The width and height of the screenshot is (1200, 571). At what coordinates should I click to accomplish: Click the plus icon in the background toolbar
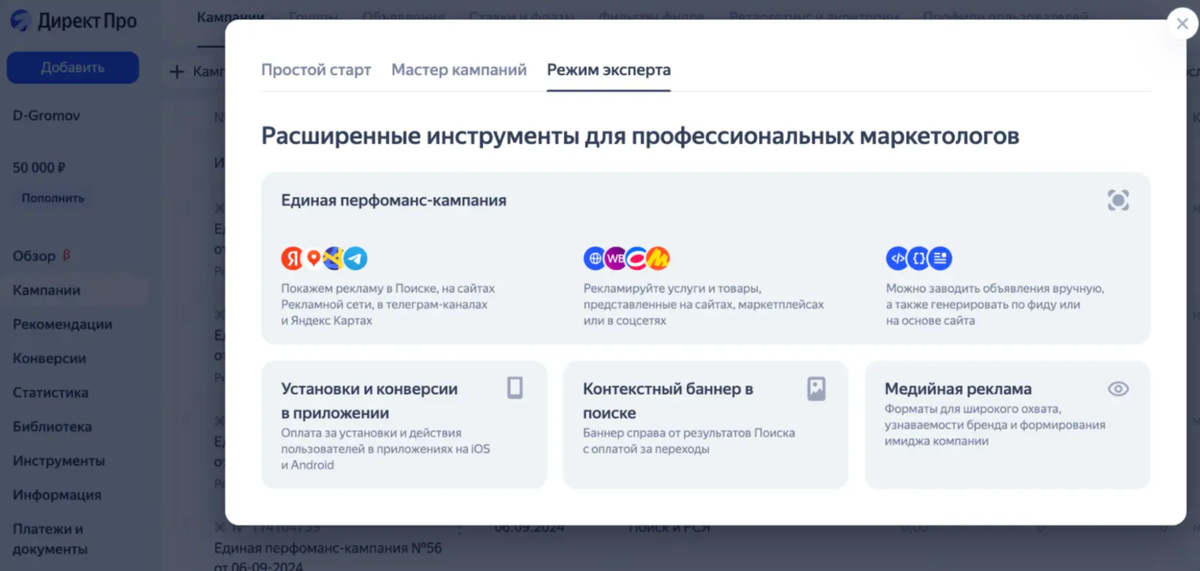pyautogui.click(x=177, y=72)
